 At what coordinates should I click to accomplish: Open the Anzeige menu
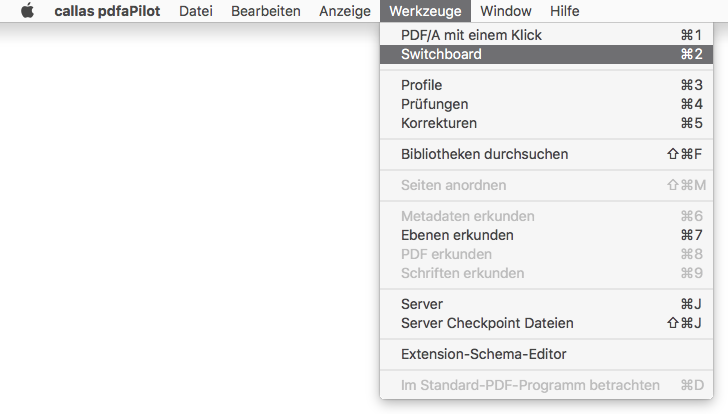[x=345, y=11]
